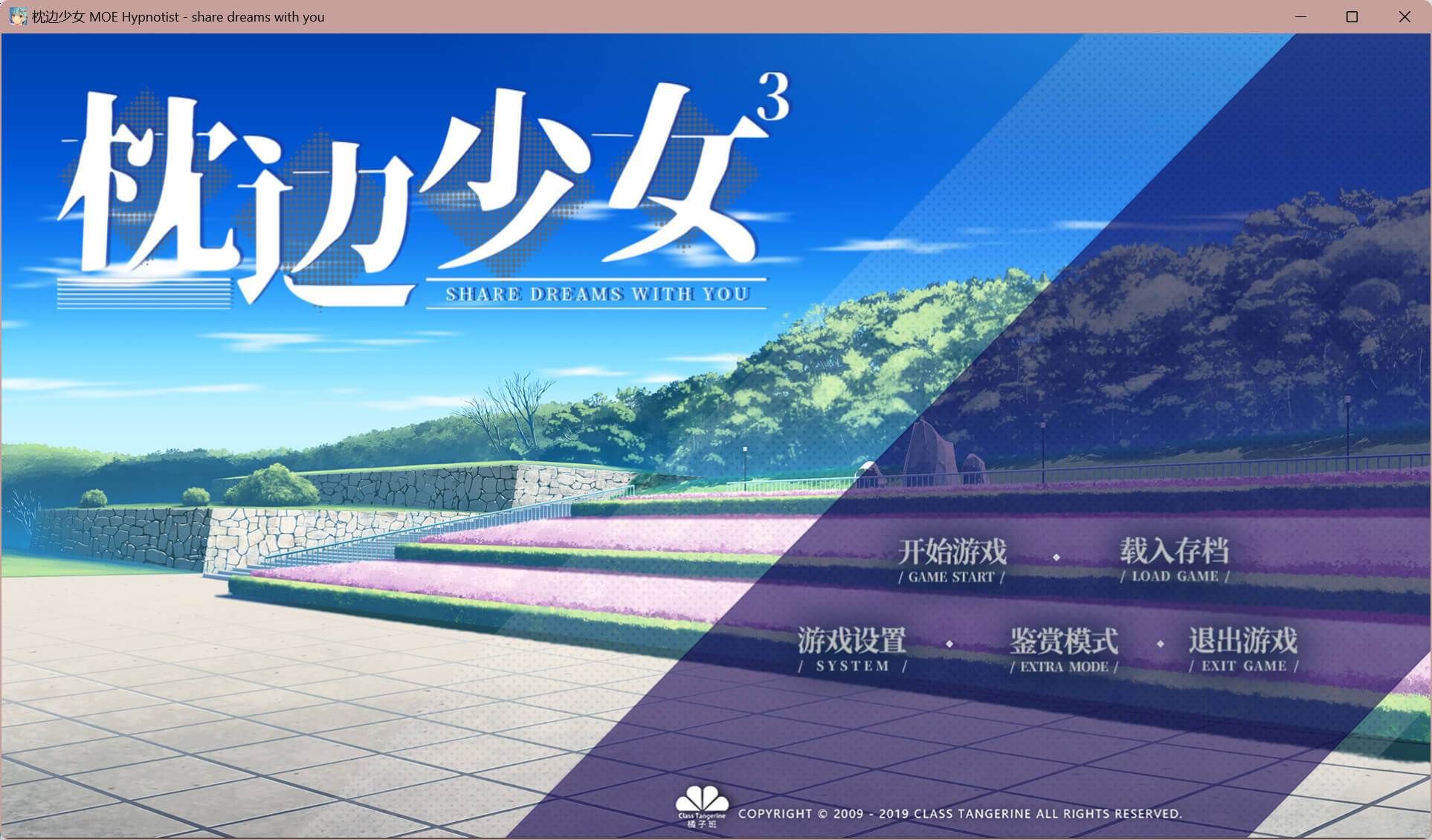Click diamond separator between Extra Mode and Exit Game
This screenshot has width=1432, height=840.
pos(1160,644)
